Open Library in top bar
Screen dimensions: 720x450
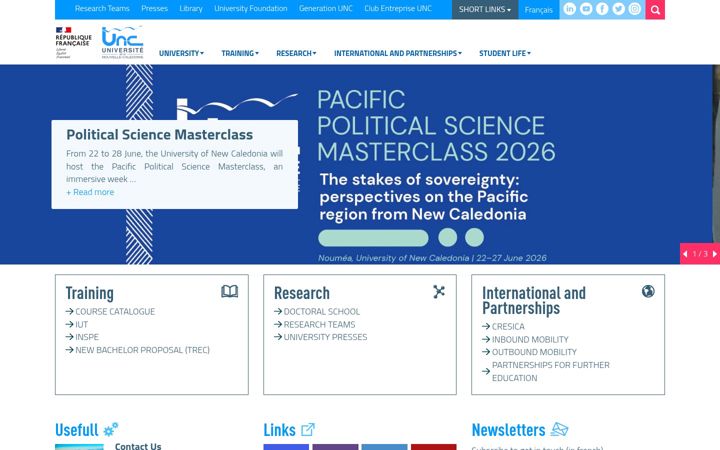pos(191,8)
